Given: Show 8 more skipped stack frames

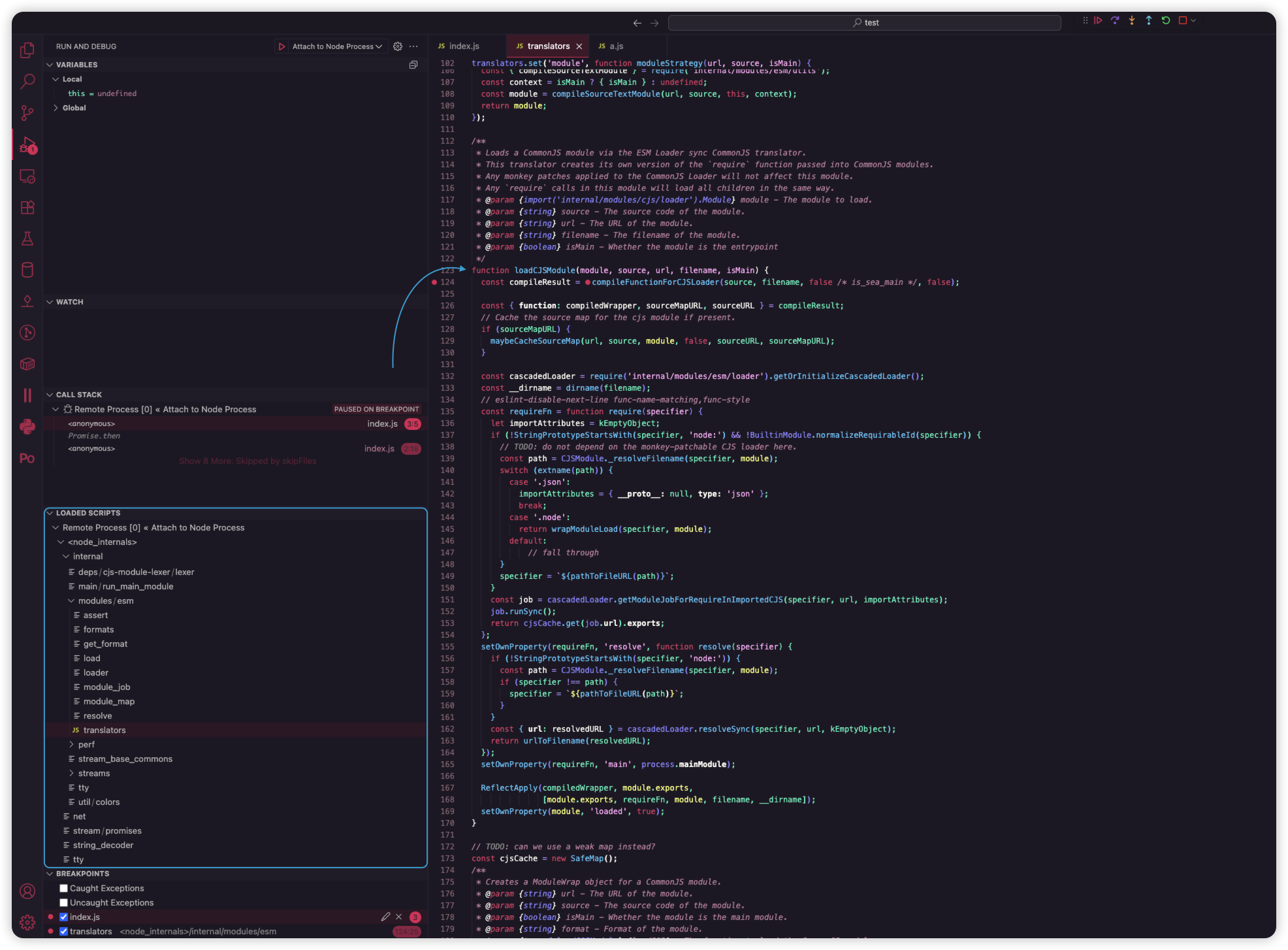Looking at the screenshot, I should coord(248,461).
